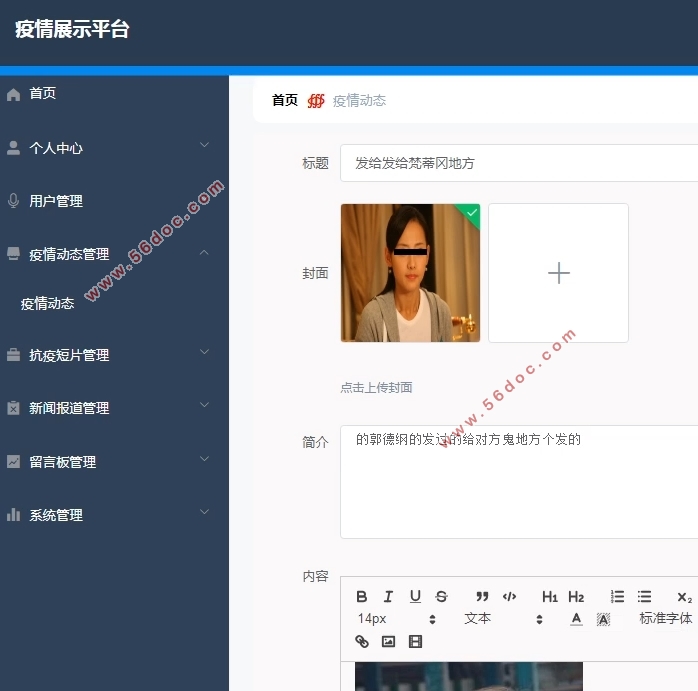Click the plus box to upload a cover
The width and height of the screenshot is (698, 691).
point(559,273)
